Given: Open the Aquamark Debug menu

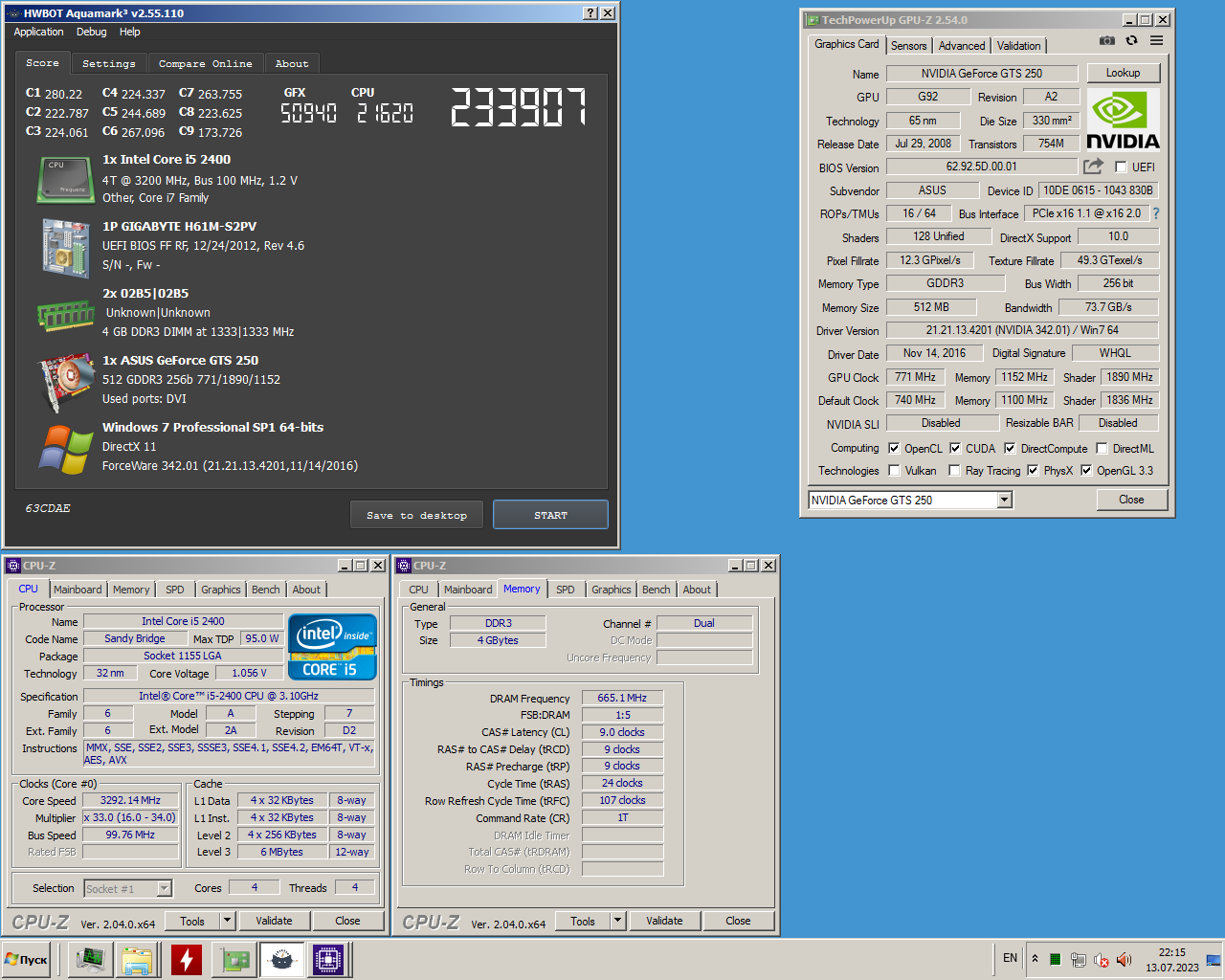Looking at the screenshot, I should [92, 32].
